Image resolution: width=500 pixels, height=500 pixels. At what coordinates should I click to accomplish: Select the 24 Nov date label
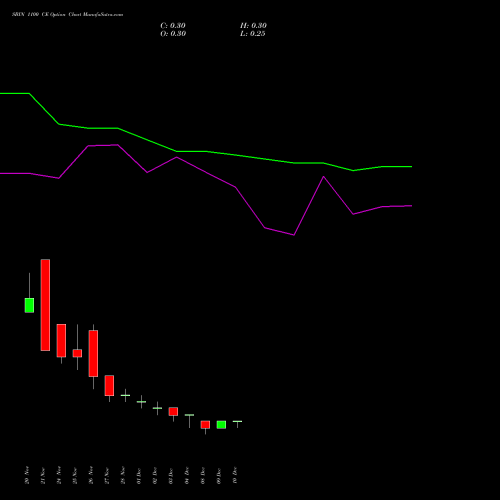click(59, 475)
